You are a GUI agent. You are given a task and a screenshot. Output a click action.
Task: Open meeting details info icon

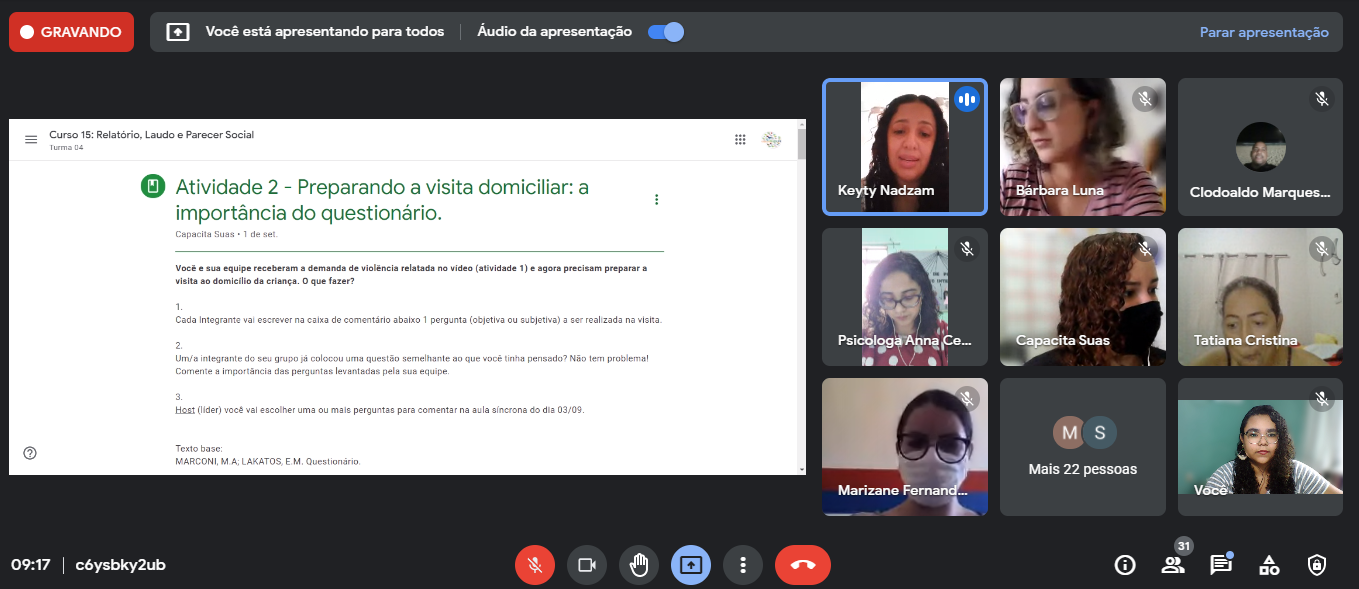1125,565
